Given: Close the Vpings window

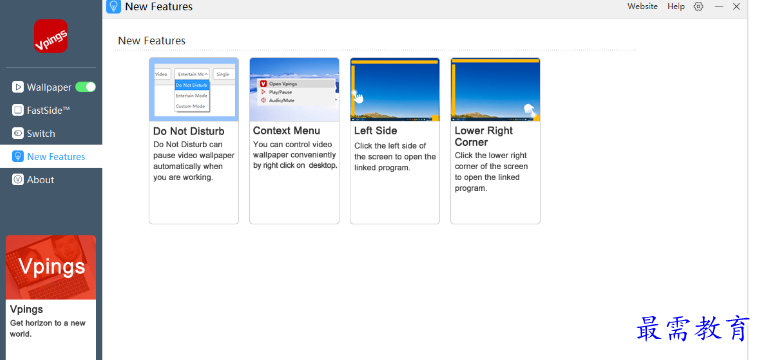Looking at the screenshot, I should [736, 6].
